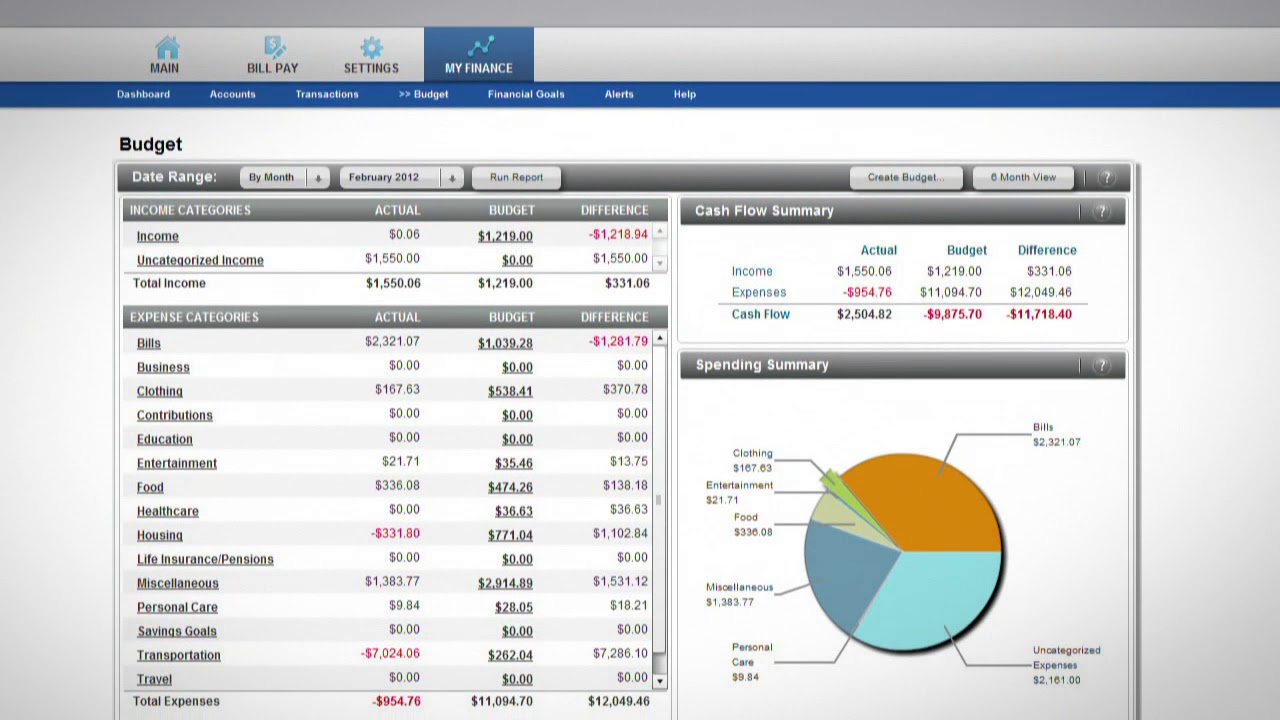This screenshot has height=720, width=1280.
Task: Click the Create Budget button
Action: point(905,178)
